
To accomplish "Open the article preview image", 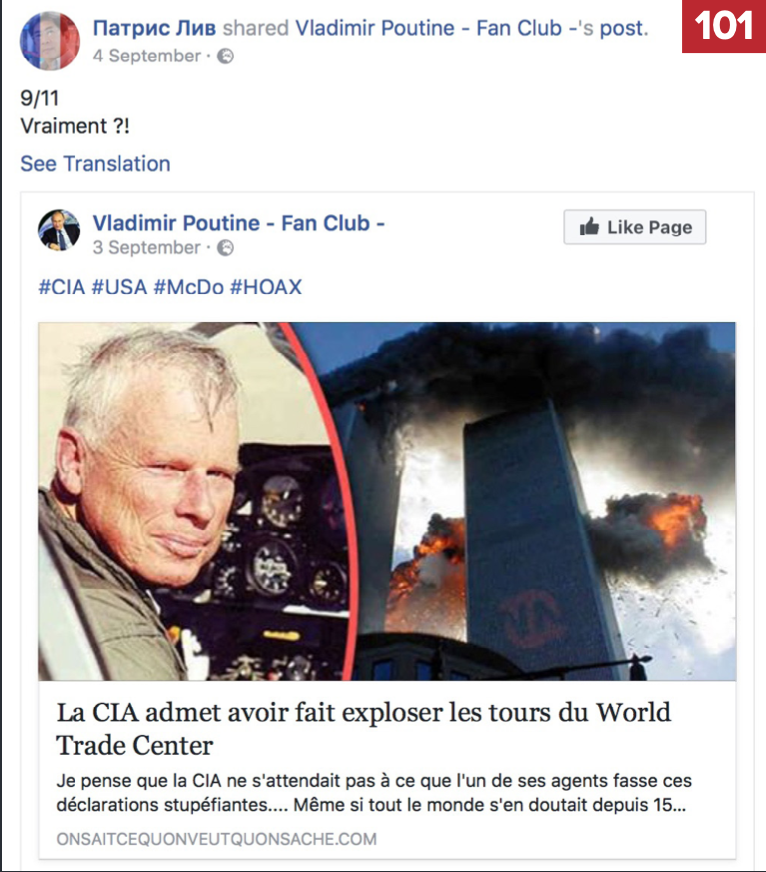I will [x=387, y=501].
